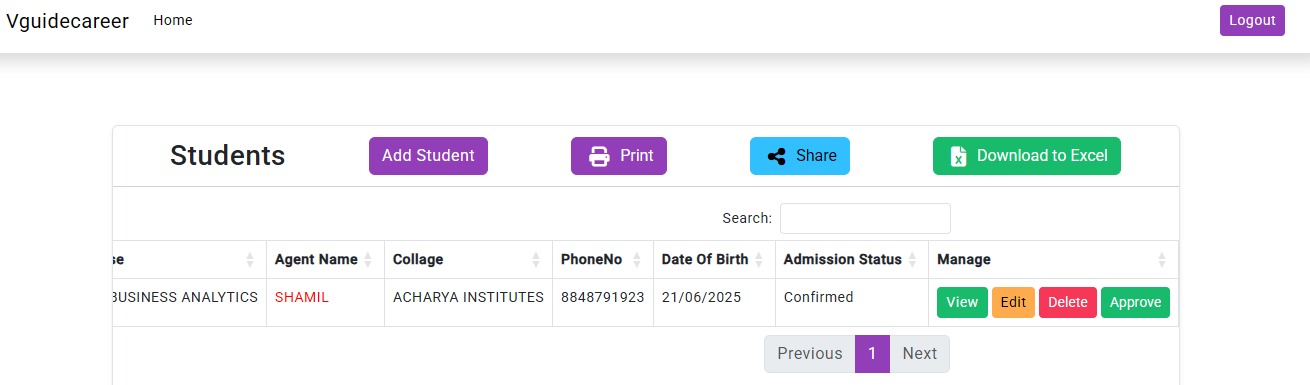Go to Next page of results
1310x385 pixels.
tap(919, 354)
